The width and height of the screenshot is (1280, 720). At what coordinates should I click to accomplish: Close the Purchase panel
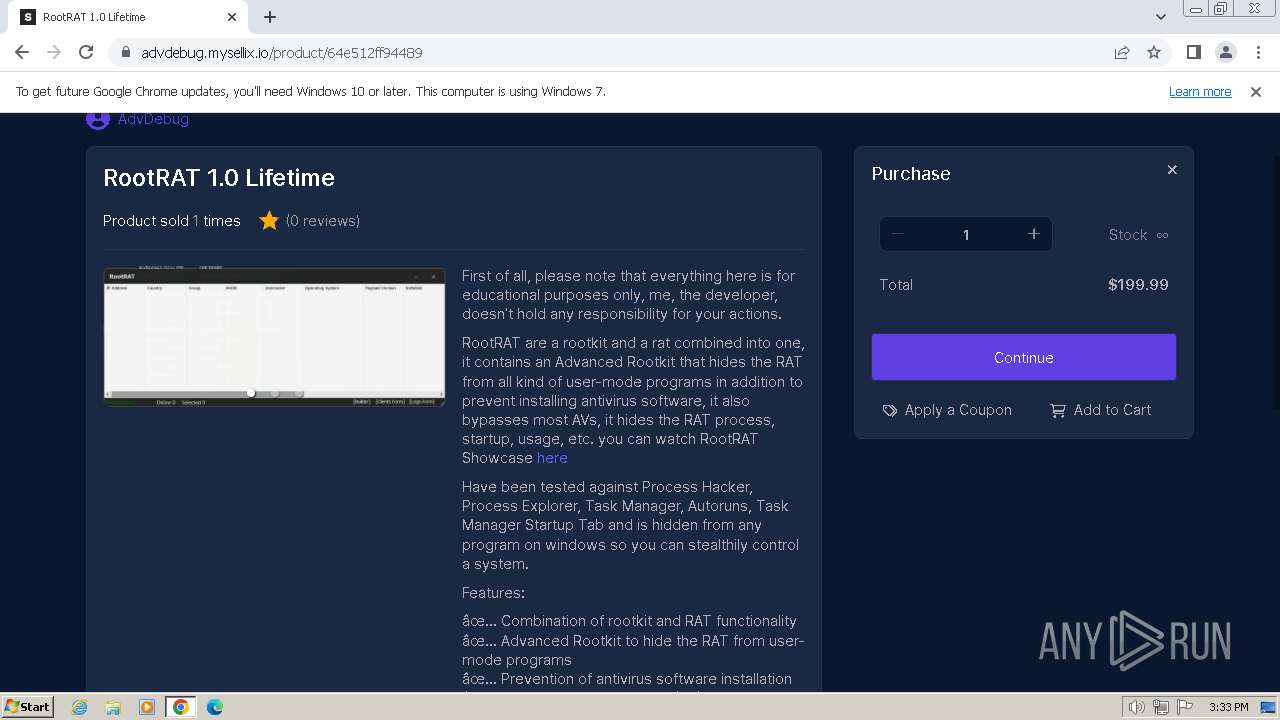(1172, 170)
